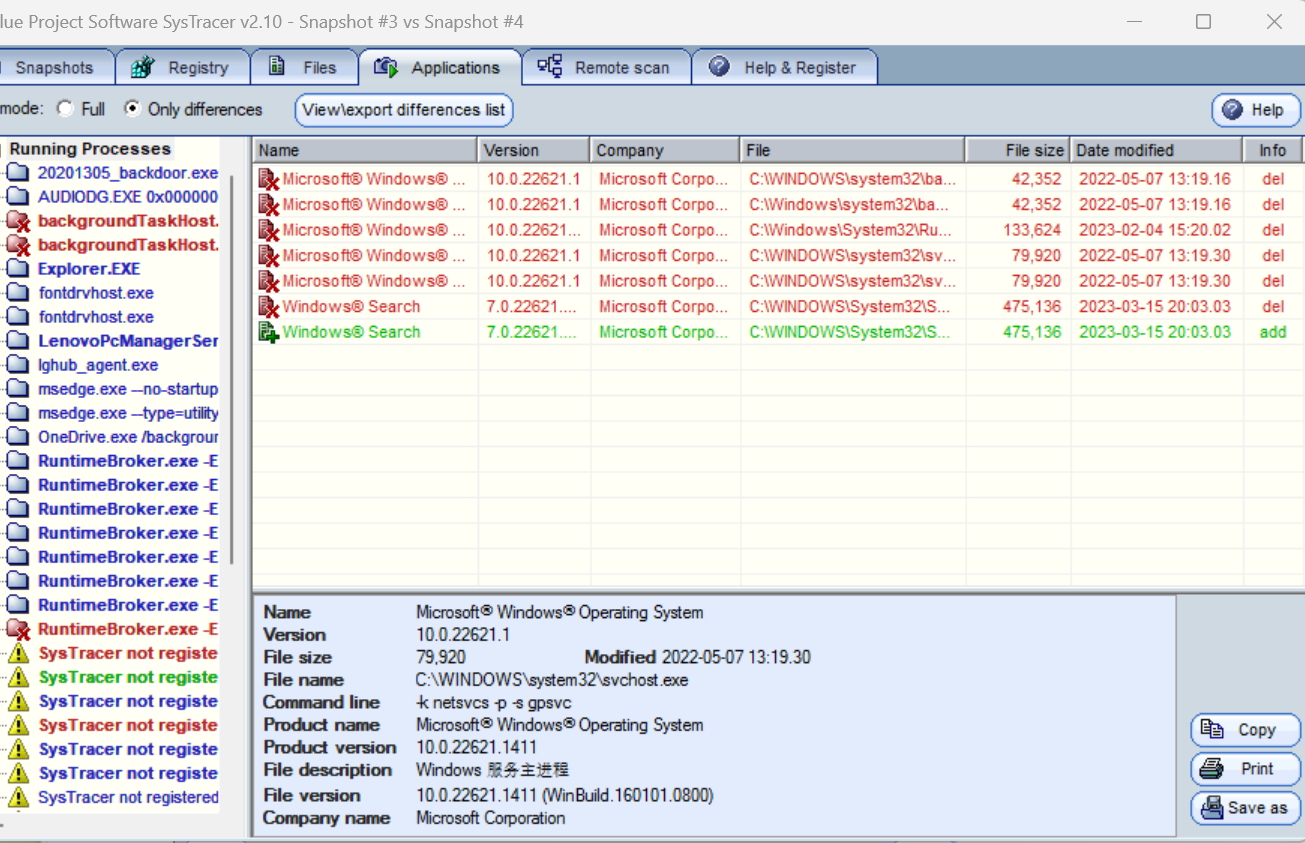Screen dimensions: 1305x843
Task: Click the printer icon on the Print button
Action: [1212, 769]
